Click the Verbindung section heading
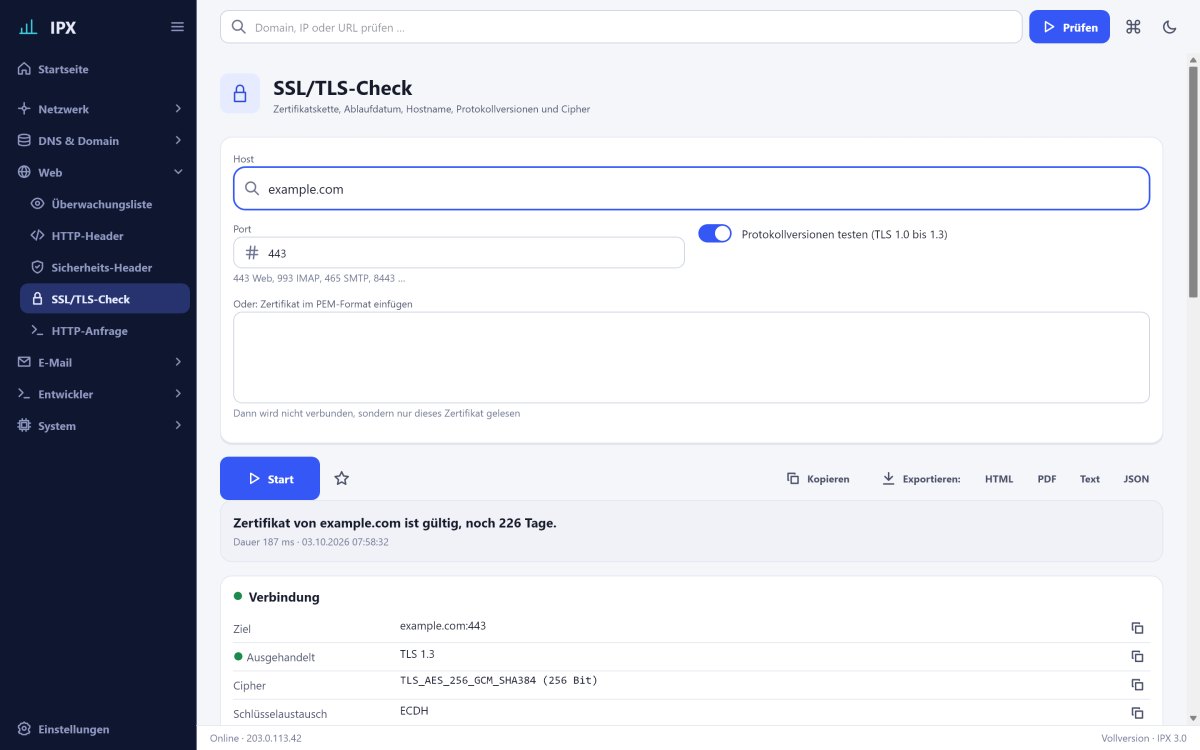The image size is (1200, 750). pos(284,597)
